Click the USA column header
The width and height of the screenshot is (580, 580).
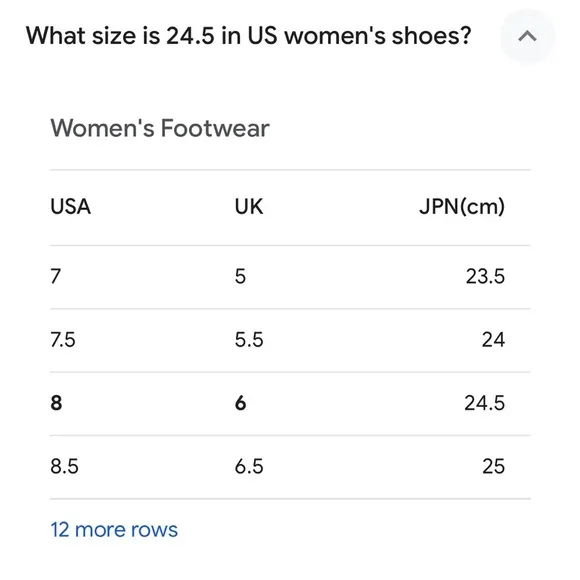click(70, 206)
